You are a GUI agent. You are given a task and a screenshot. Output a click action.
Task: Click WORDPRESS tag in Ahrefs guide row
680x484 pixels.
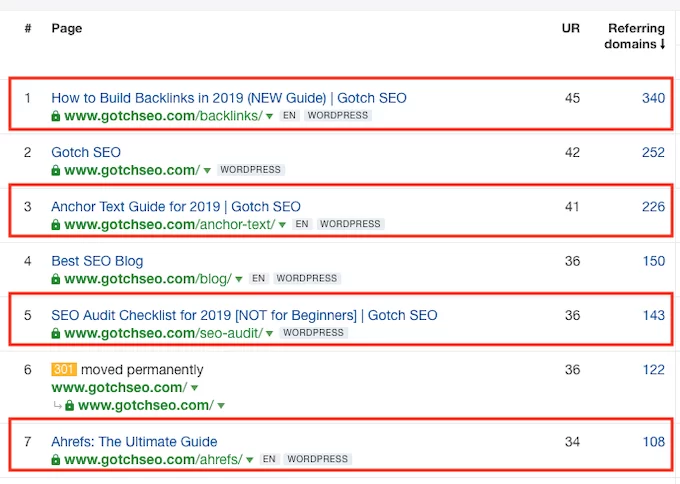(317, 459)
